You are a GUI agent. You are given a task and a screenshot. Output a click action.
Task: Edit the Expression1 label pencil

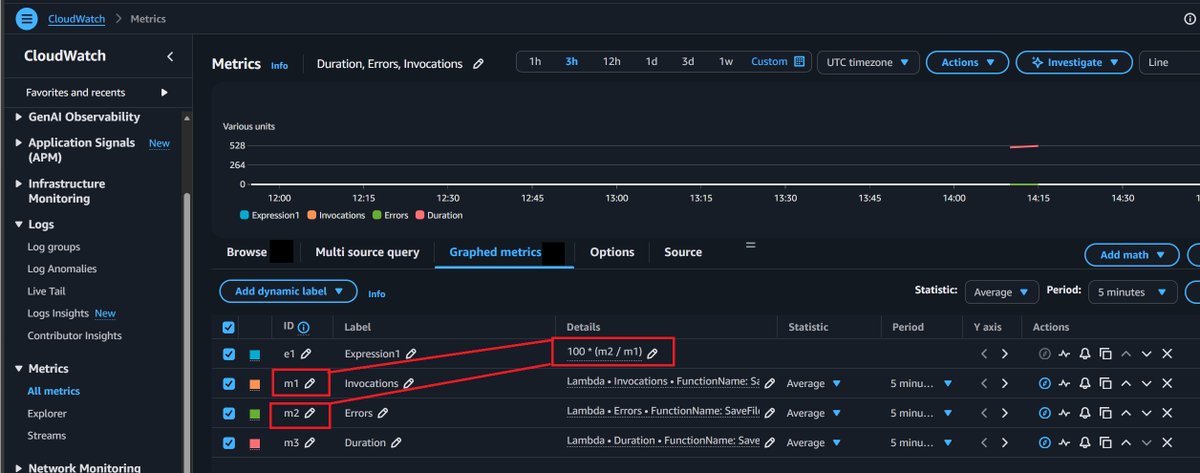(x=411, y=354)
